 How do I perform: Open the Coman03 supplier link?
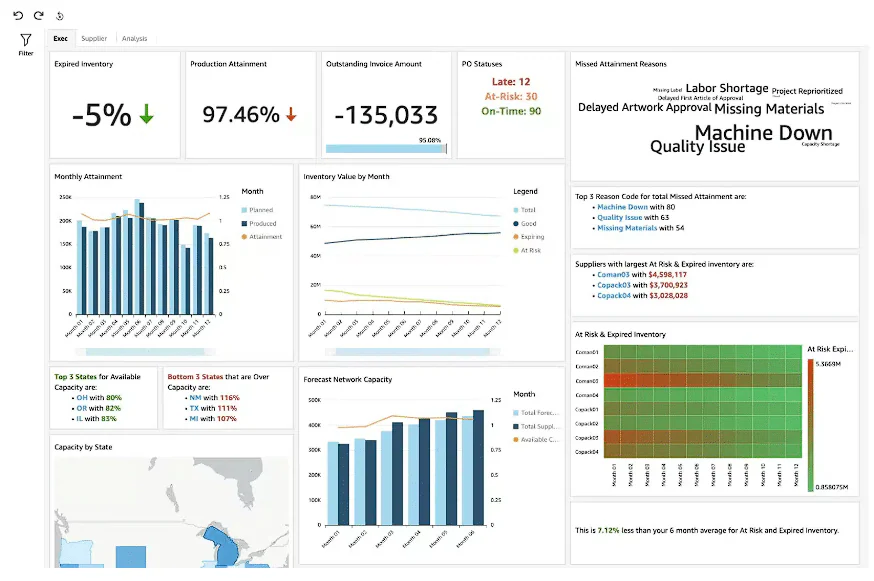pos(613,274)
